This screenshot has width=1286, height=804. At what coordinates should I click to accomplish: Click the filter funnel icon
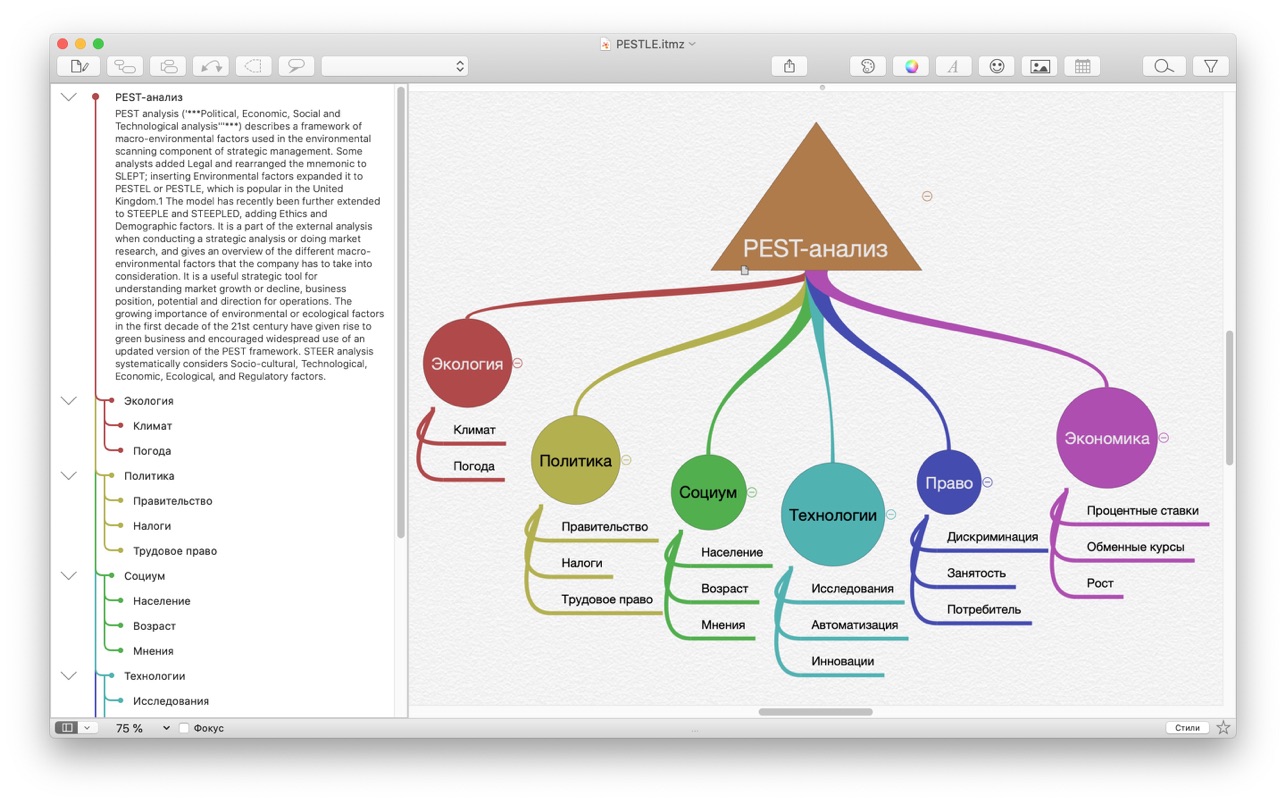click(x=1210, y=66)
